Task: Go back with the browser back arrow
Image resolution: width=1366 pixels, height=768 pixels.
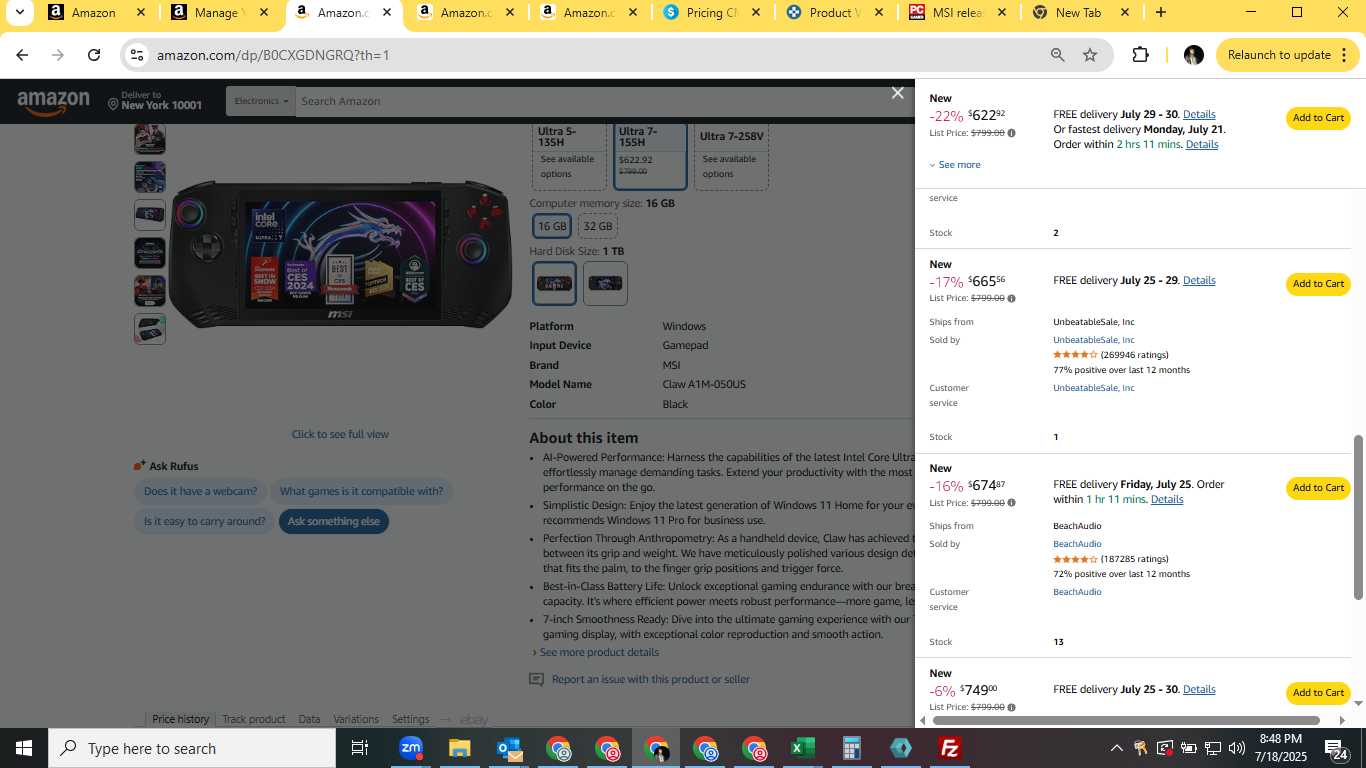Action: click(x=22, y=55)
